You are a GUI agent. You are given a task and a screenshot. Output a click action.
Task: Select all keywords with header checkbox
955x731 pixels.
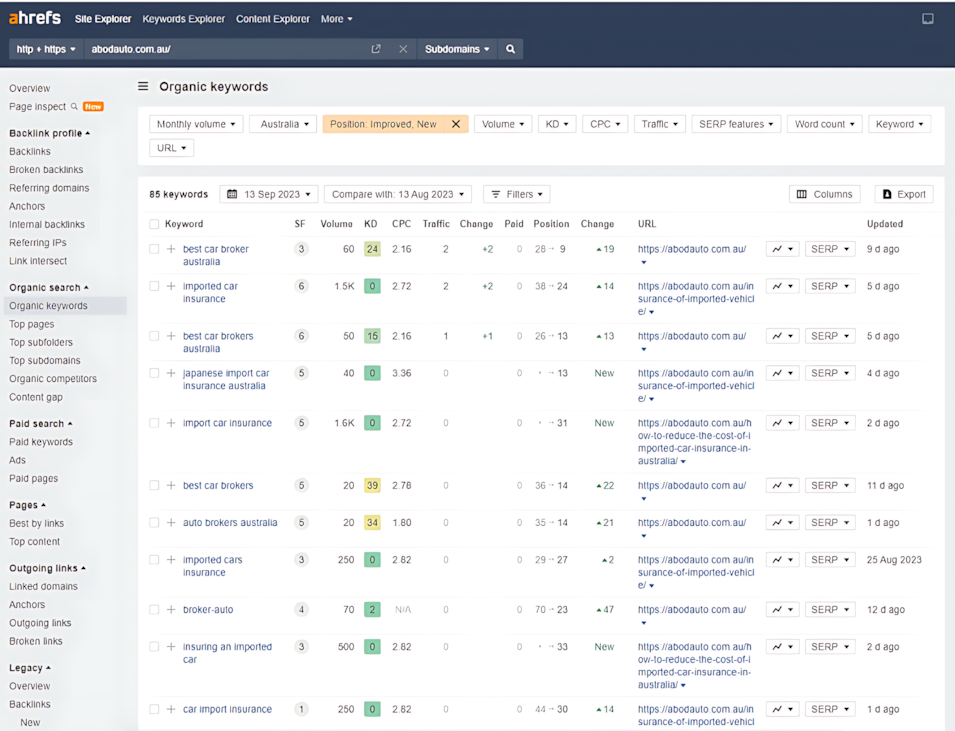click(154, 224)
